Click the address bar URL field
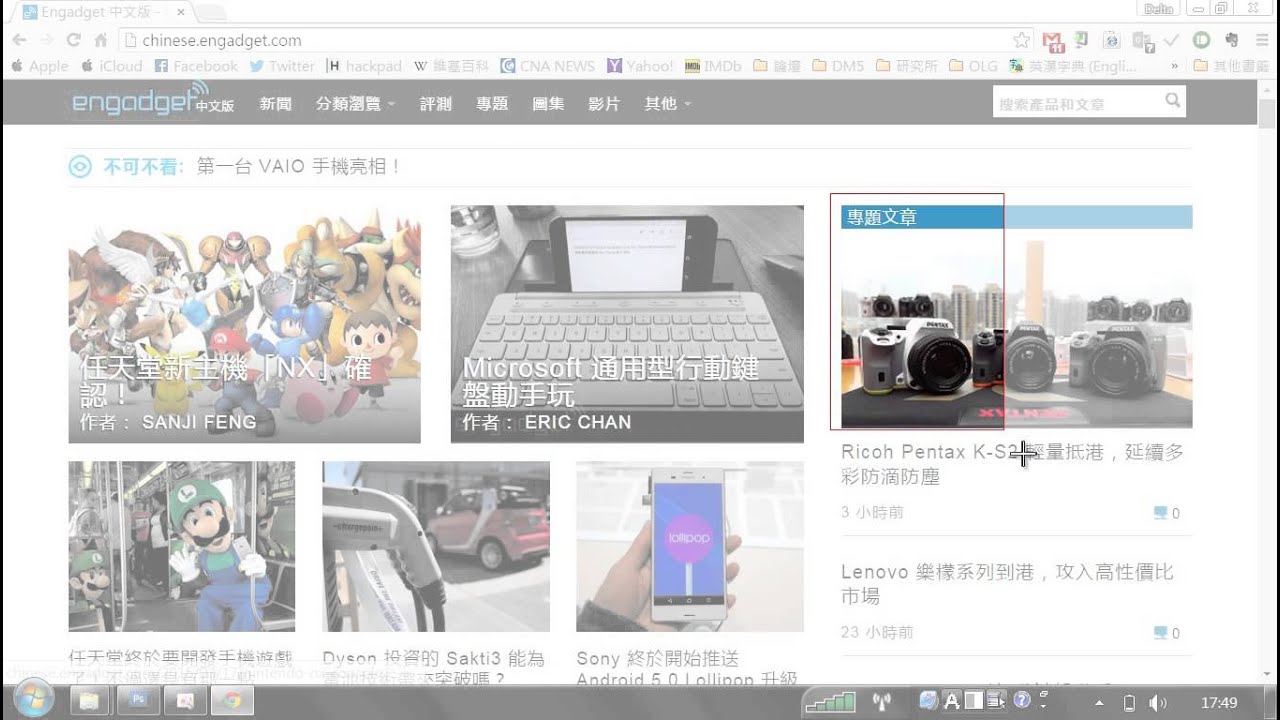Viewport: 1280px width, 720px height. (575, 41)
